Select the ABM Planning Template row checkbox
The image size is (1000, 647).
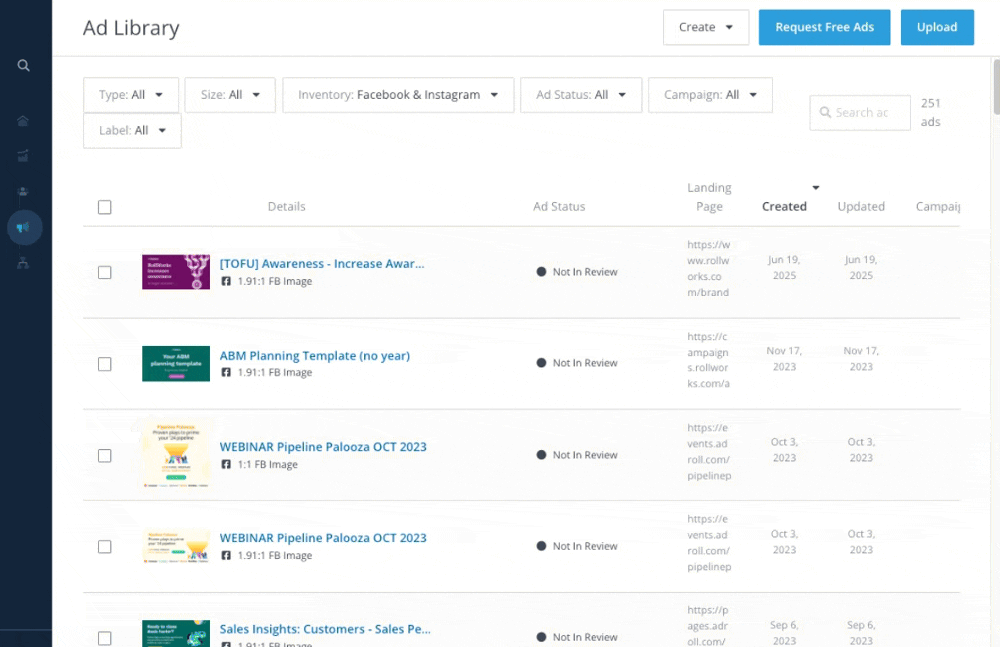point(105,364)
